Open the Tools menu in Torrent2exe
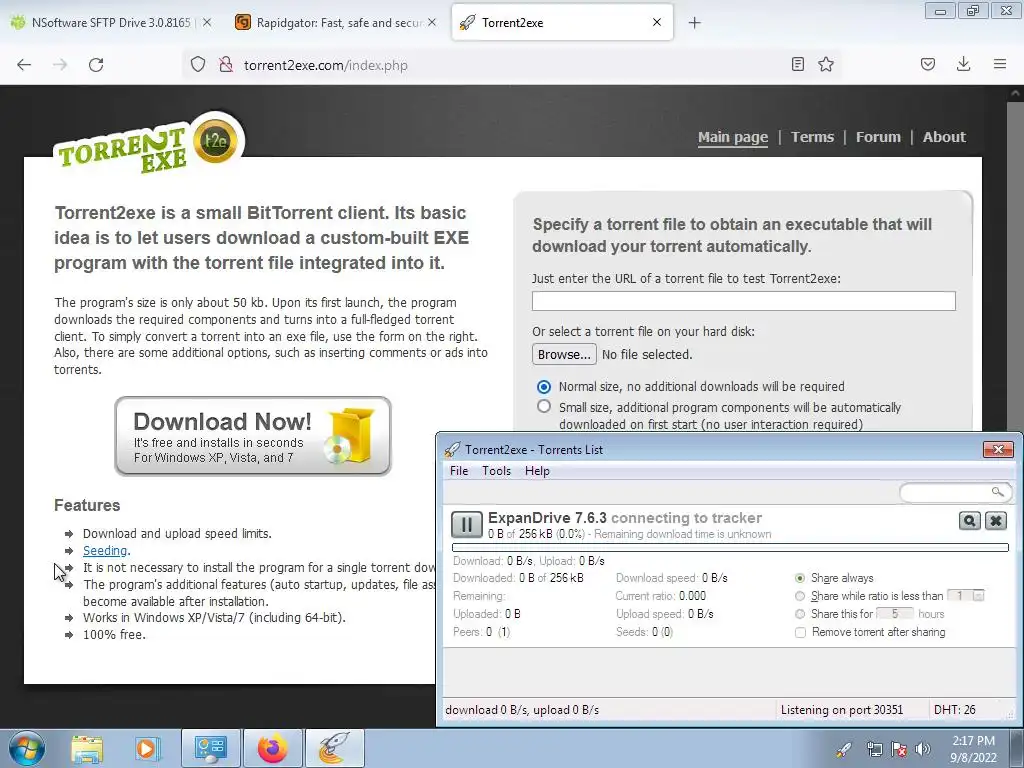The image size is (1024, 768). pyautogui.click(x=496, y=471)
